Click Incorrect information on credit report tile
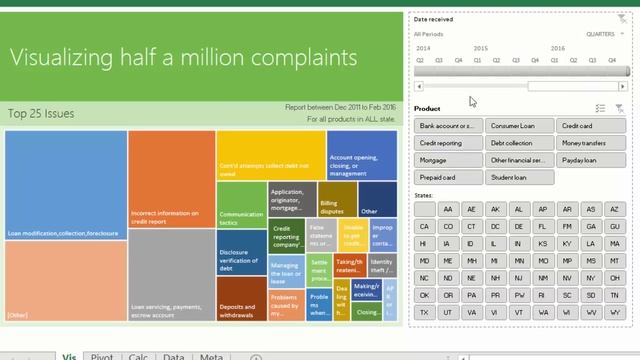This screenshot has height=360, width=640. [x=172, y=179]
